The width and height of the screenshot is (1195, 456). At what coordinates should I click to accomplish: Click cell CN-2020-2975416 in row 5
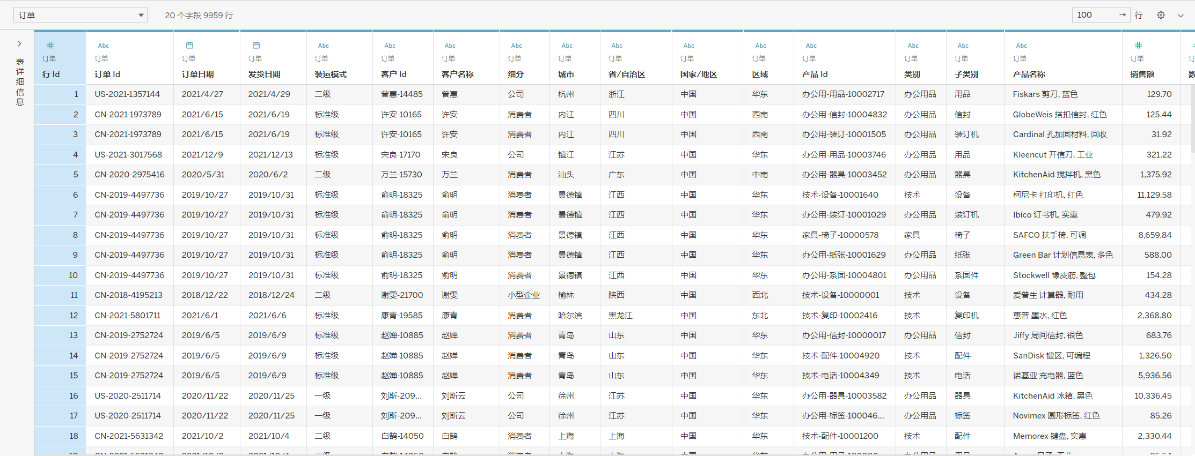click(x=129, y=174)
